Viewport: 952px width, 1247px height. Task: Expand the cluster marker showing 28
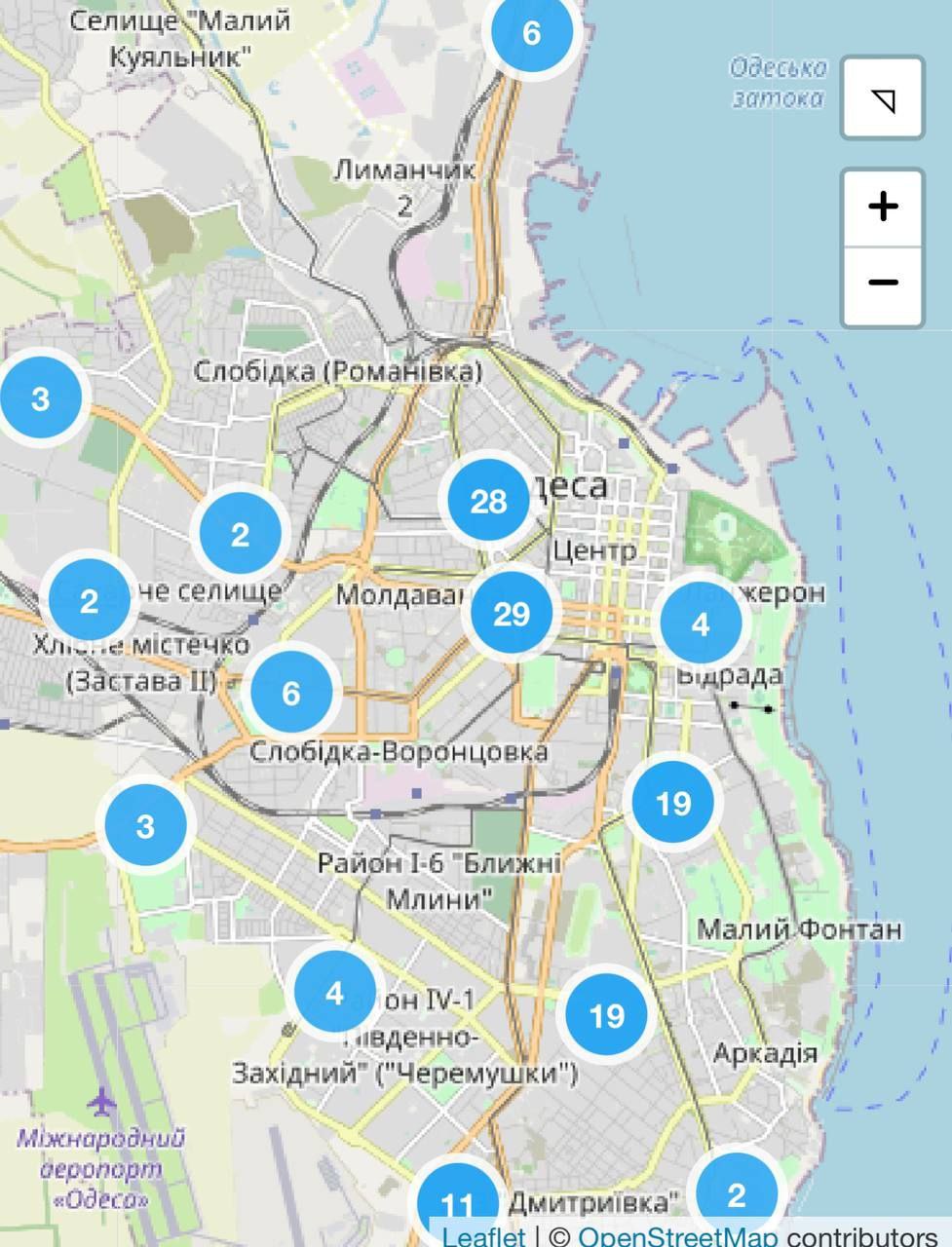[488, 501]
